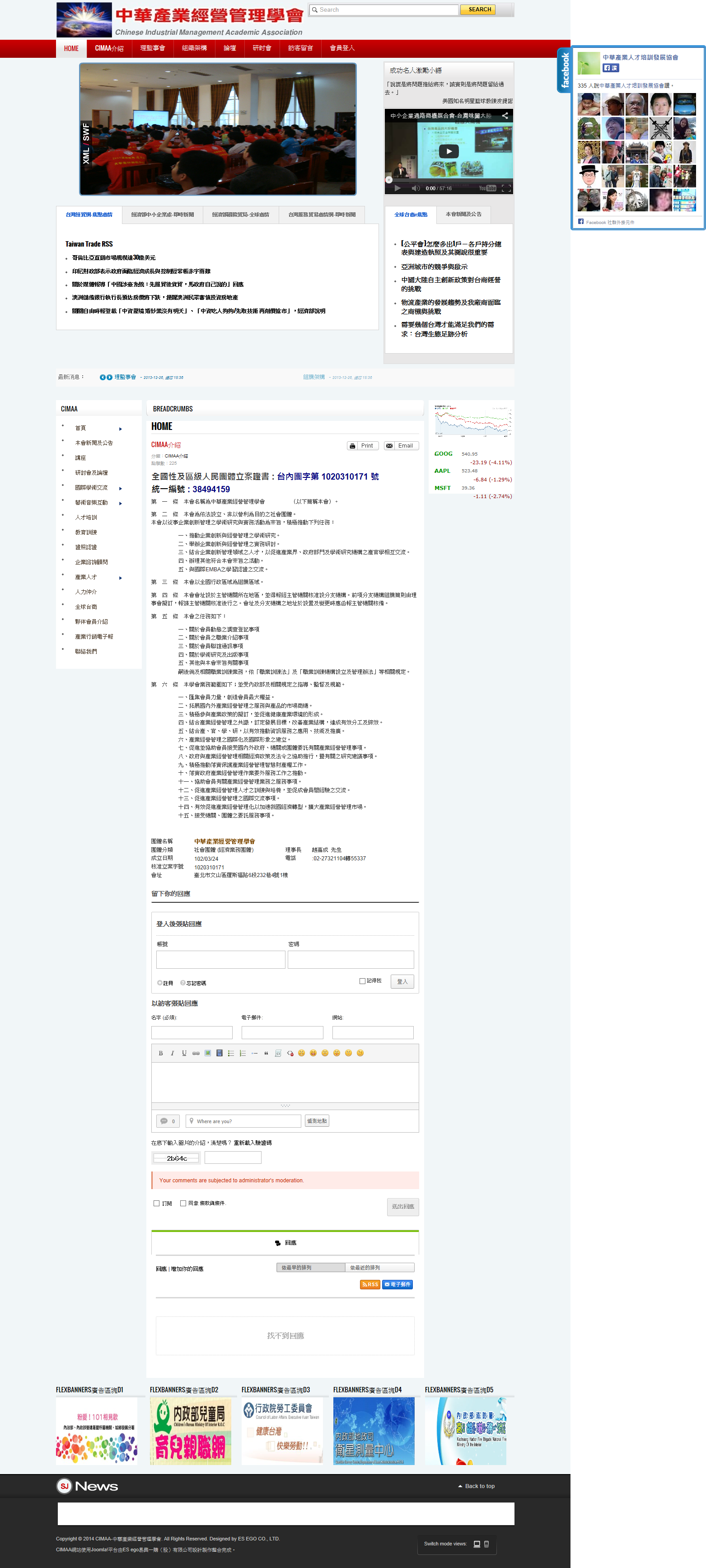
Task: Expand the 首頁 submenu arrow in sidebar
Action: [x=121, y=429]
